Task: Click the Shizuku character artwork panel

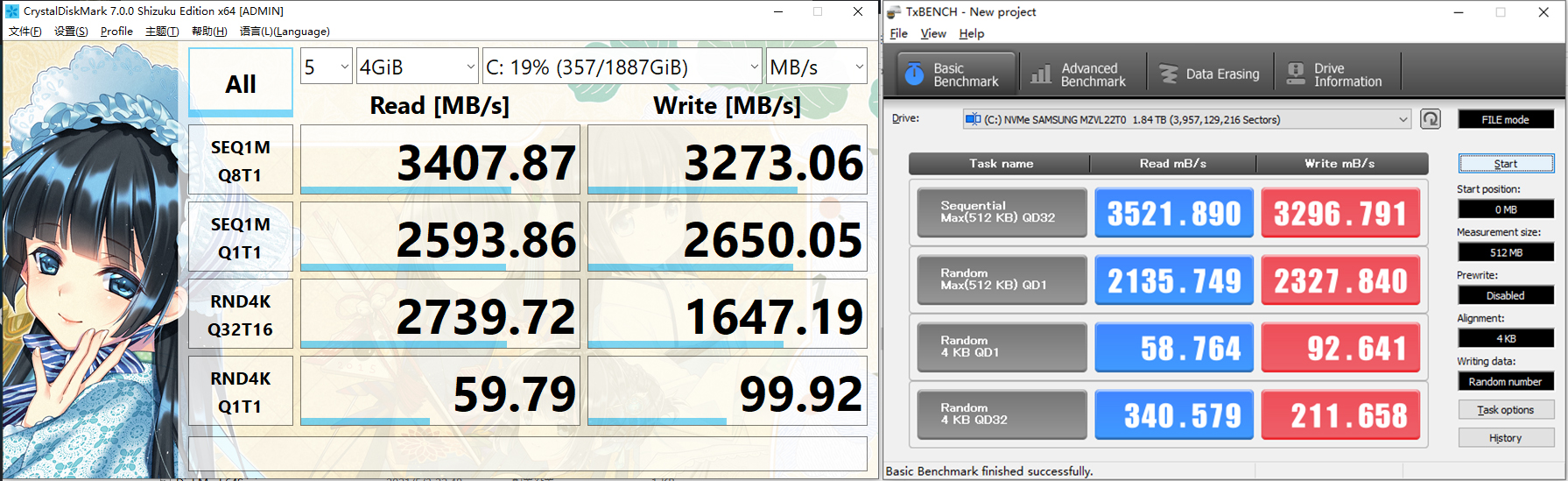Action: coord(92,259)
